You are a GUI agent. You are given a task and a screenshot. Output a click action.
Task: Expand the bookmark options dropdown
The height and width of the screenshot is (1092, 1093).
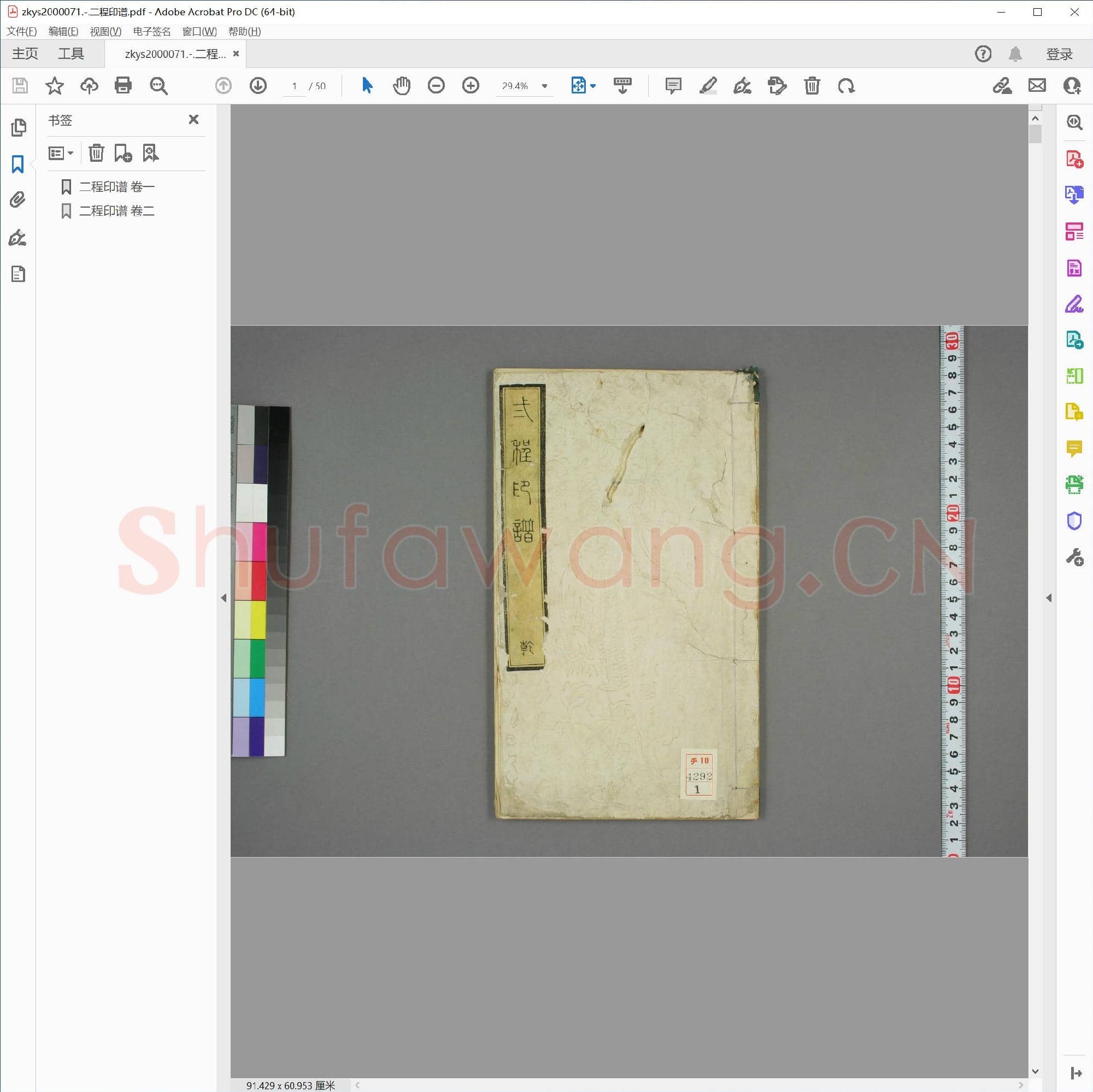61,154
